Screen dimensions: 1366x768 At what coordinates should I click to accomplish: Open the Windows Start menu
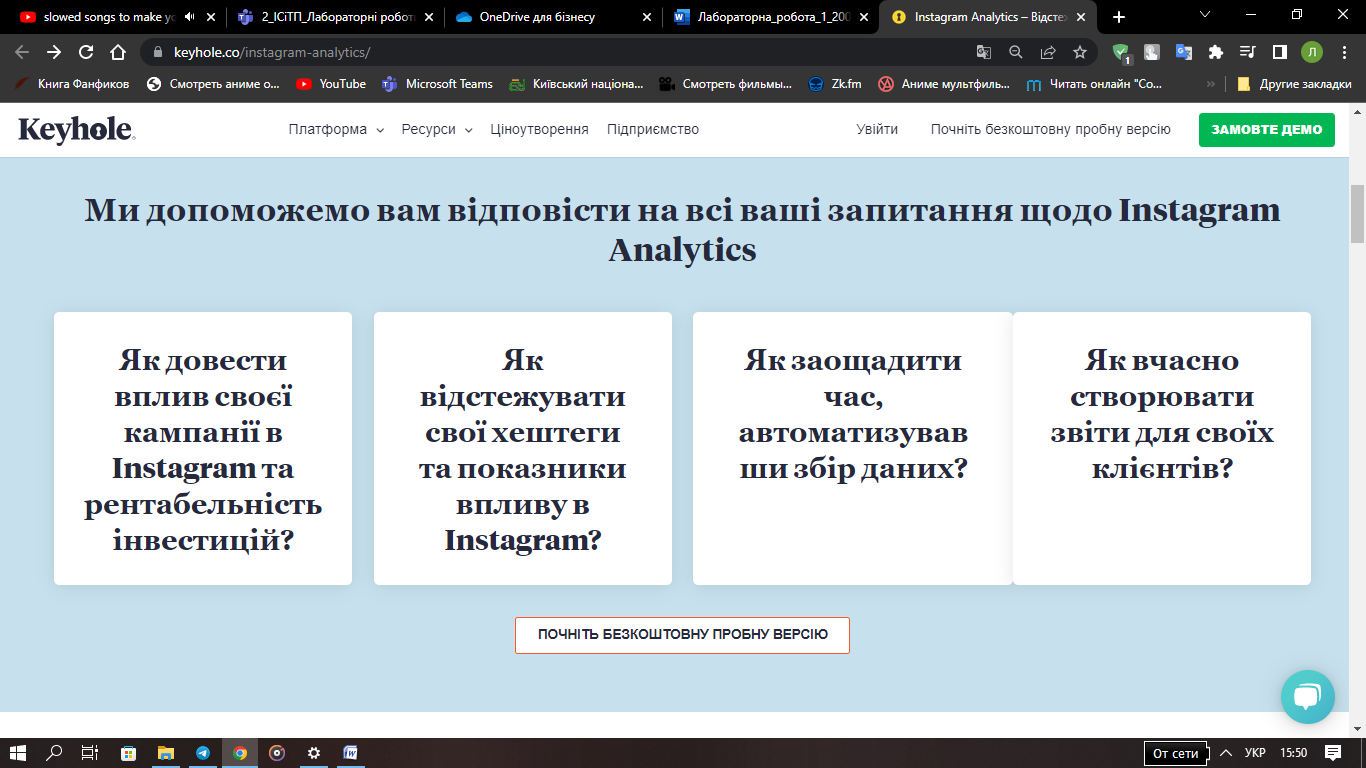point(18,753)
